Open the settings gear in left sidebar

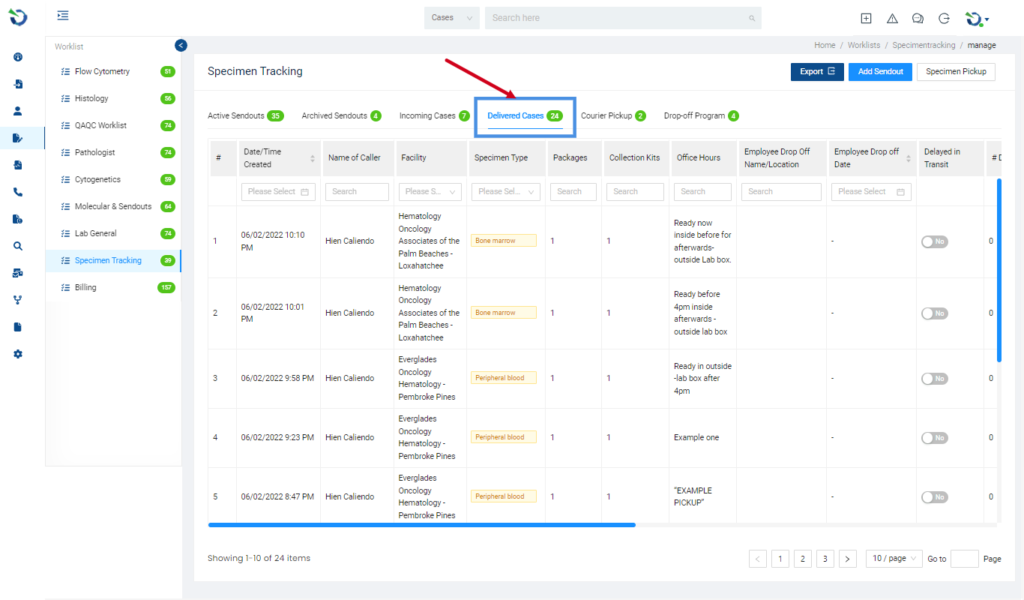pyautogui.click(x=18, y=354)
